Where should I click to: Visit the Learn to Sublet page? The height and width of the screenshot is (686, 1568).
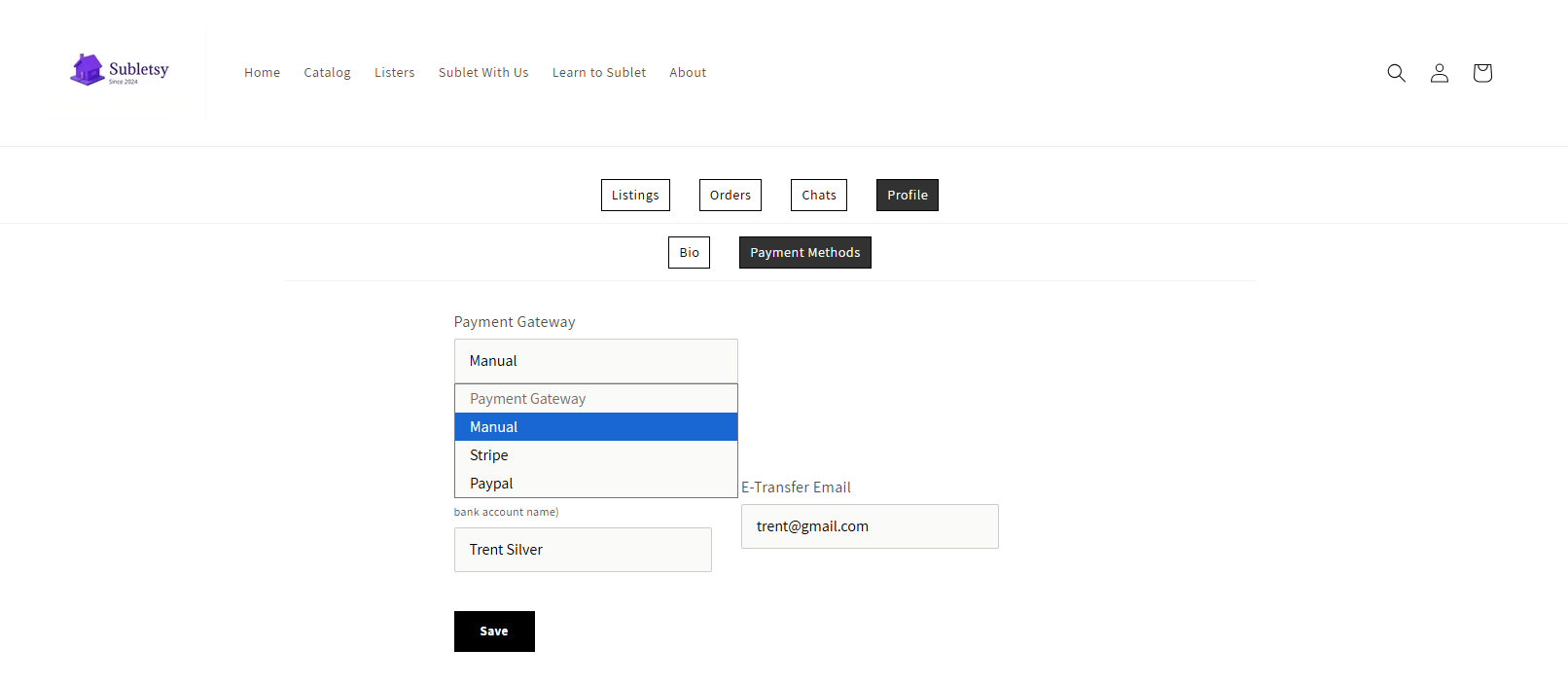pyautogui.click(x=598, y=73)
